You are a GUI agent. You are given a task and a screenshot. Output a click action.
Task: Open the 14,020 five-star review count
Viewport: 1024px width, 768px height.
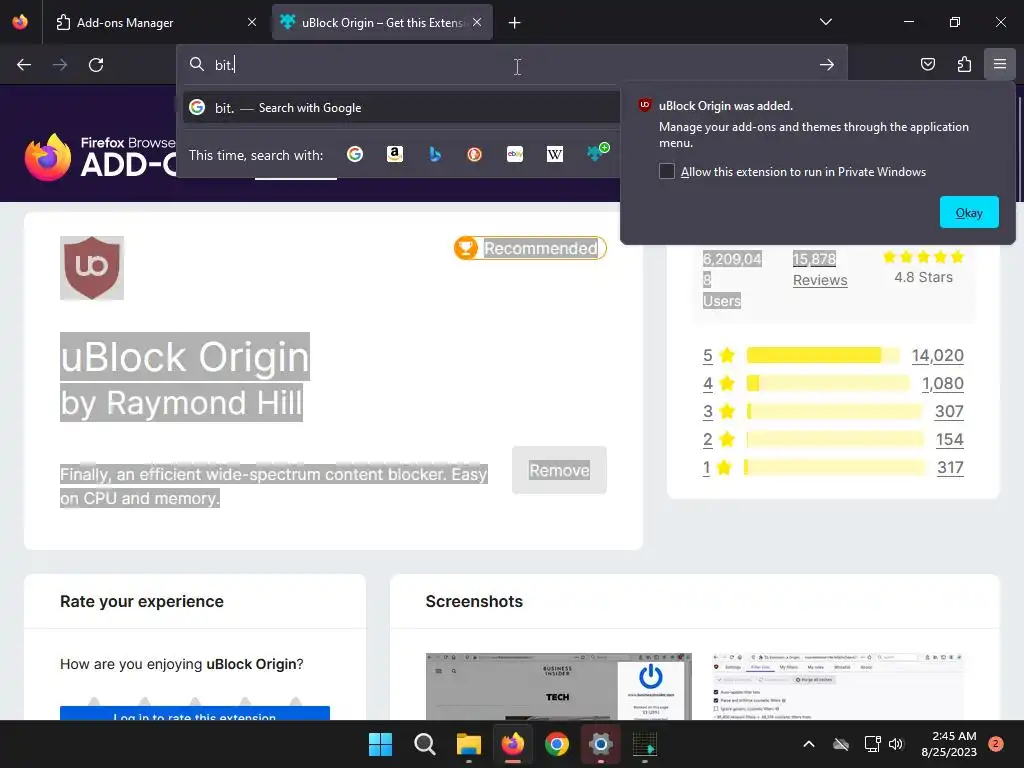click(x=937, y=355)
